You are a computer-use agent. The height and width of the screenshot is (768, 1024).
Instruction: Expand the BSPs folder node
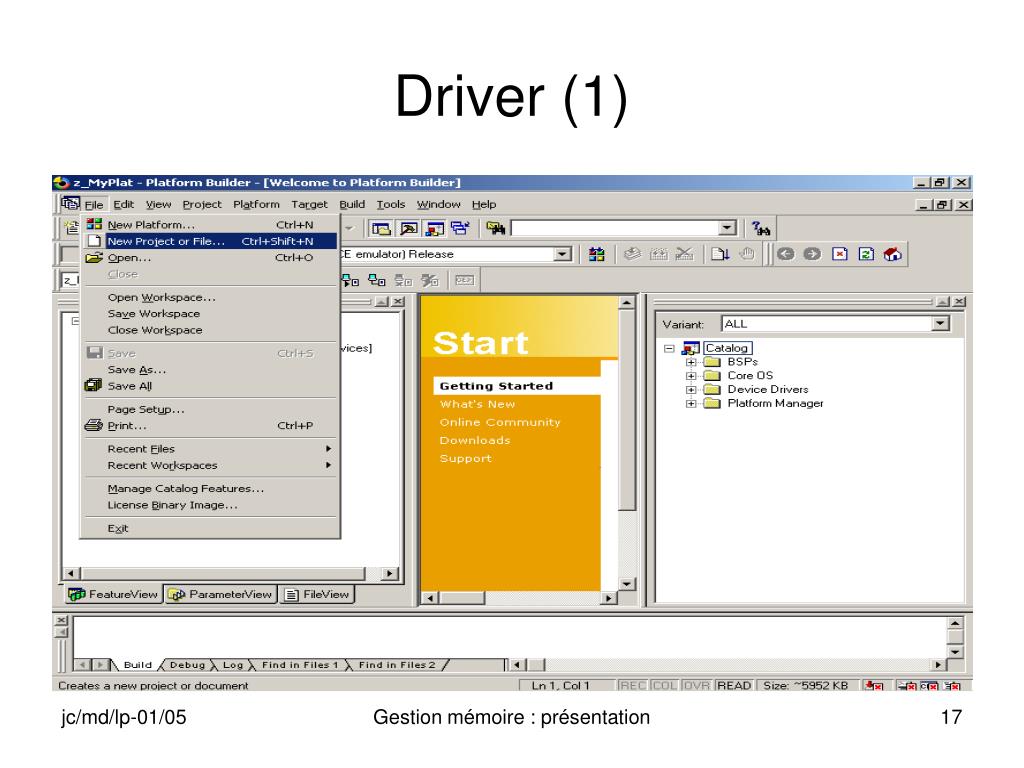tap(690, 362)
